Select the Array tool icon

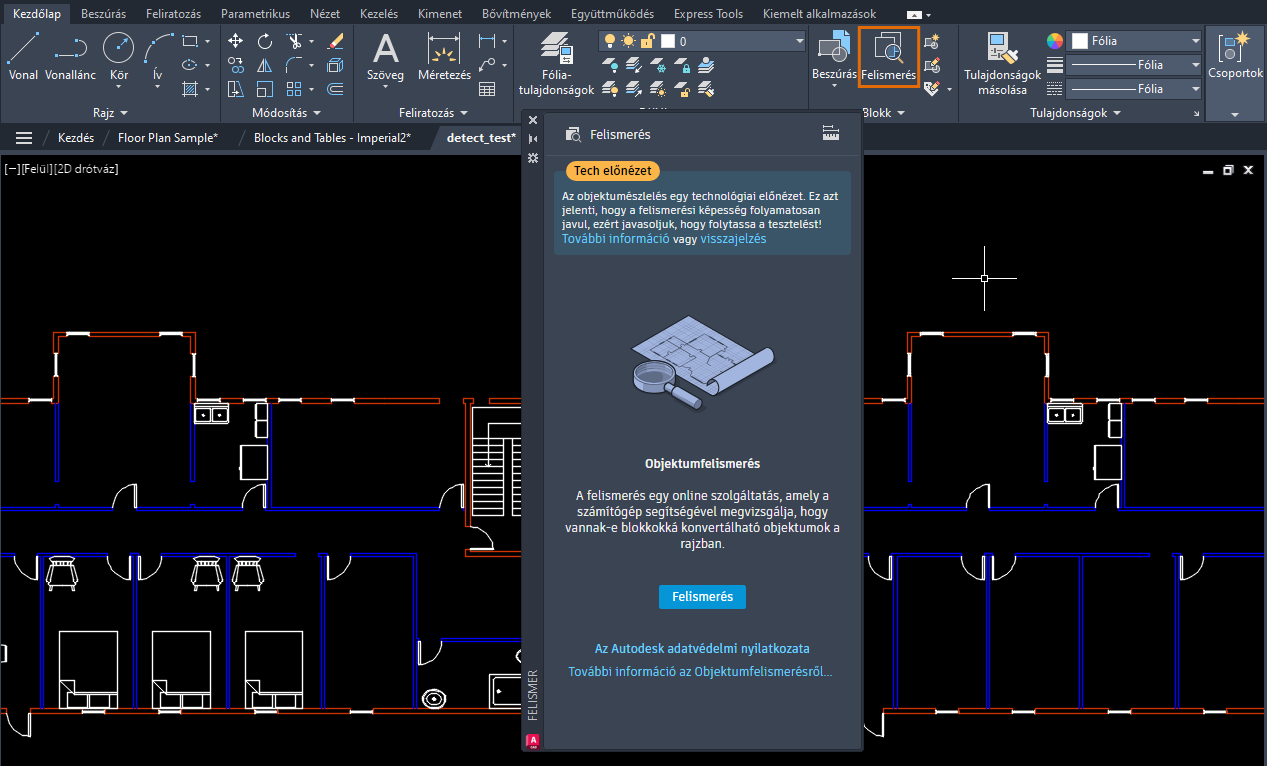(294, 89)
